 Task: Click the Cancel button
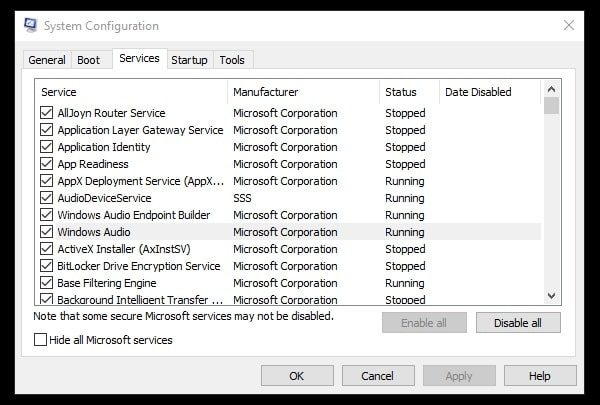tap(378, 376)
